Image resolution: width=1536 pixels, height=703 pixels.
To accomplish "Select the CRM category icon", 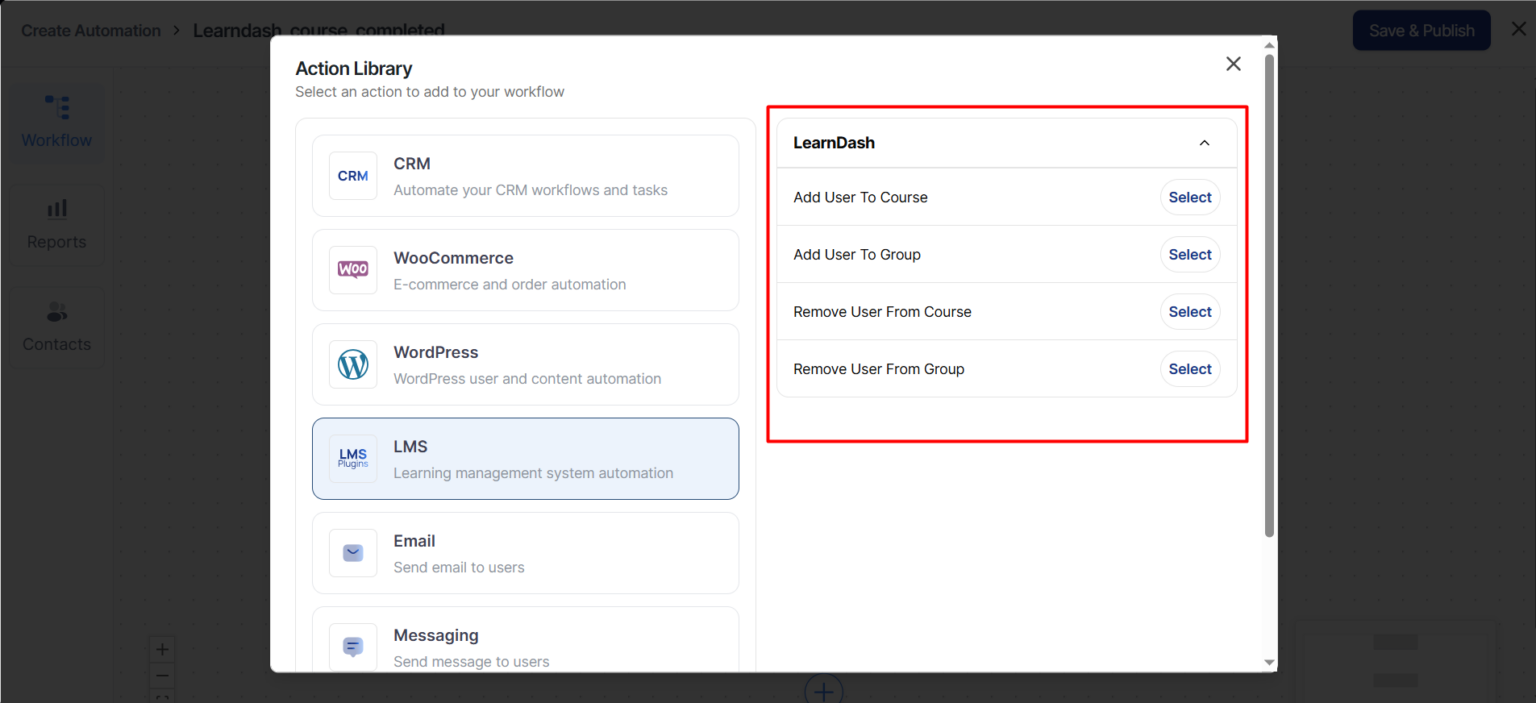I will tap(352, 176).
